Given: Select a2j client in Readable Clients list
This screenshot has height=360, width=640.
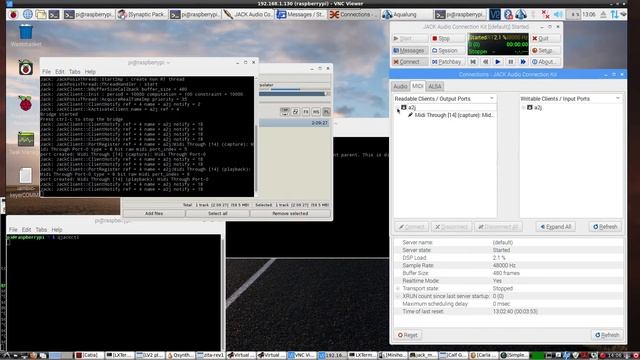Looking at the screenshot, I should (x=409, y=108).
